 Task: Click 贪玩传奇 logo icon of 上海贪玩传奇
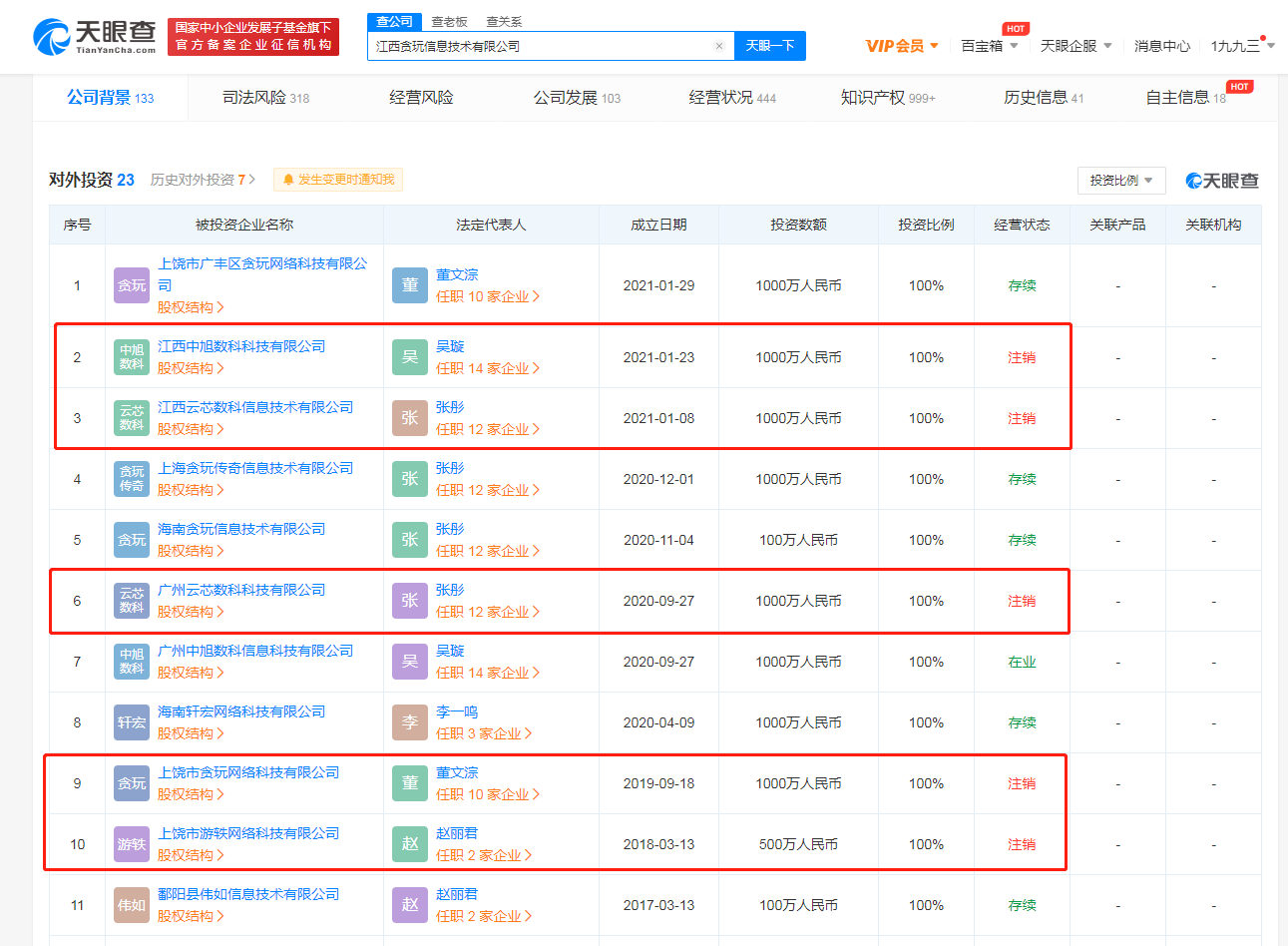[132, 479]
